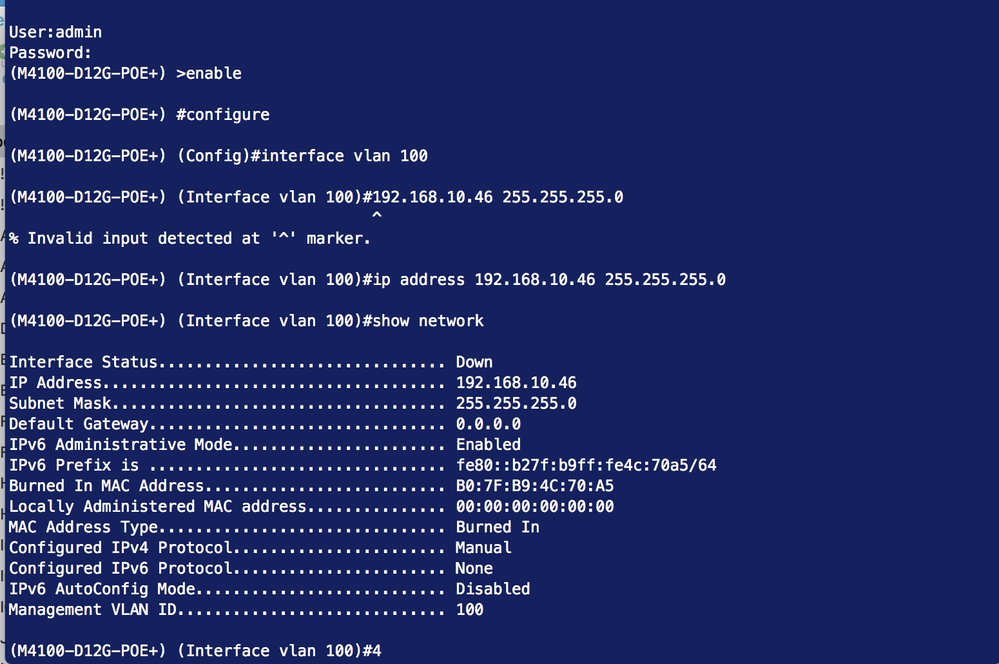
Task: Click the Interface Status value 'Down'
Action: [474, 362]
